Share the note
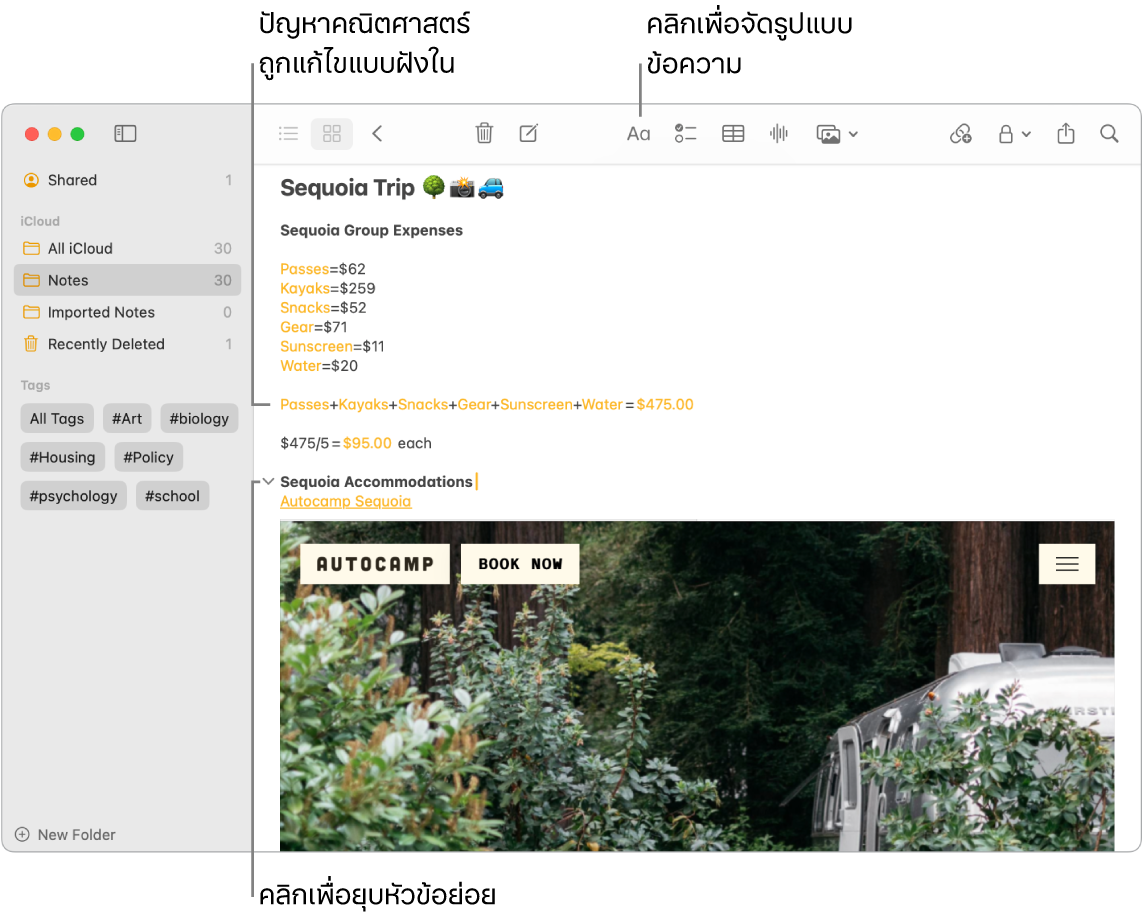Image resolution: width=1144 pixels, height=918 pixels. pos(1066,134)
